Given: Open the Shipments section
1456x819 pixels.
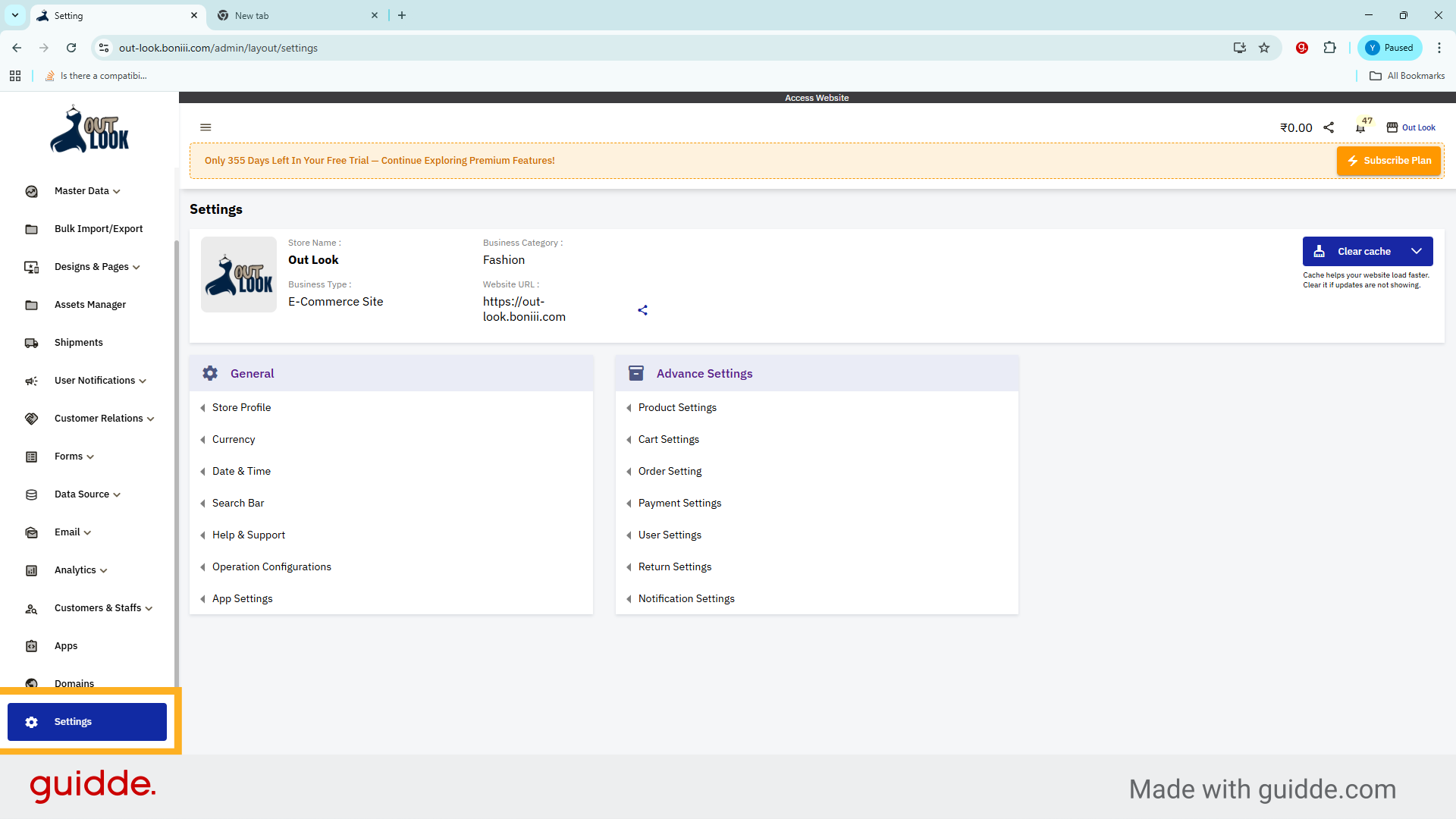Looking at the screenshot, I should click(x=77, y=342).
